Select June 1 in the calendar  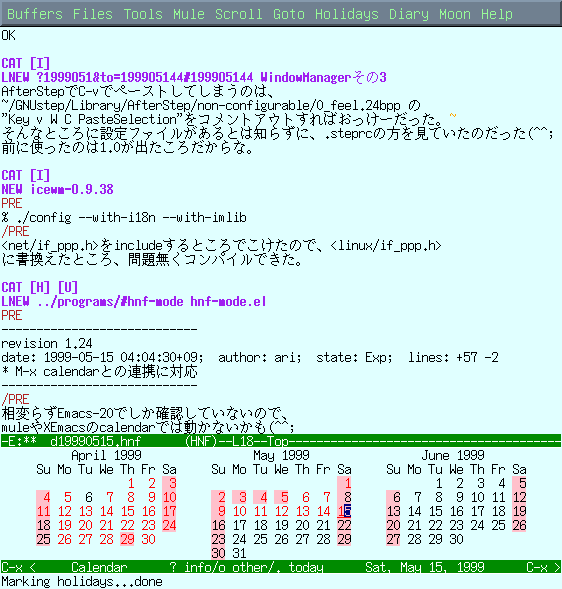click(x=439, y=483)
